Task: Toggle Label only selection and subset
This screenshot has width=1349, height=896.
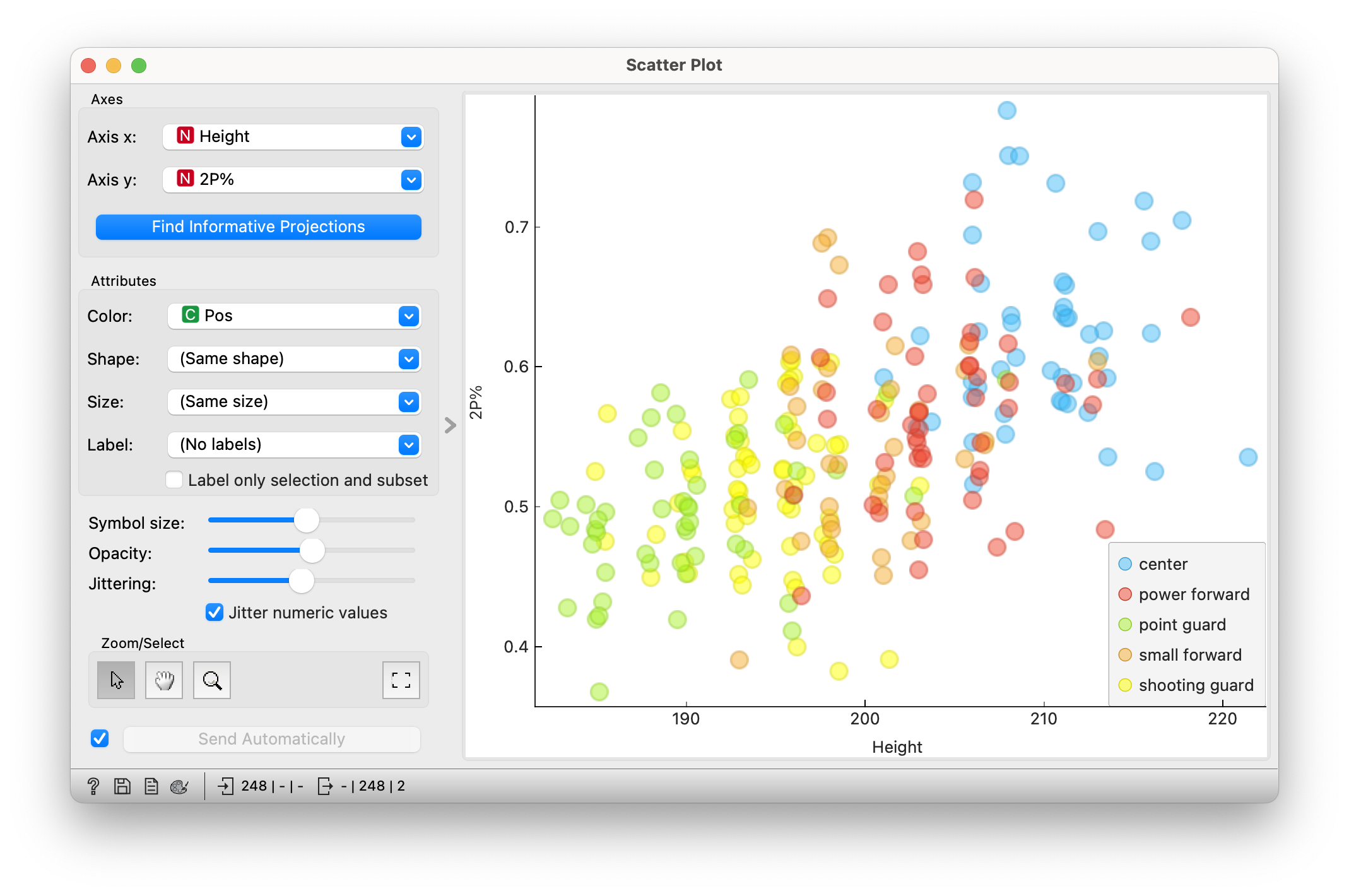Action: point(174,480)
